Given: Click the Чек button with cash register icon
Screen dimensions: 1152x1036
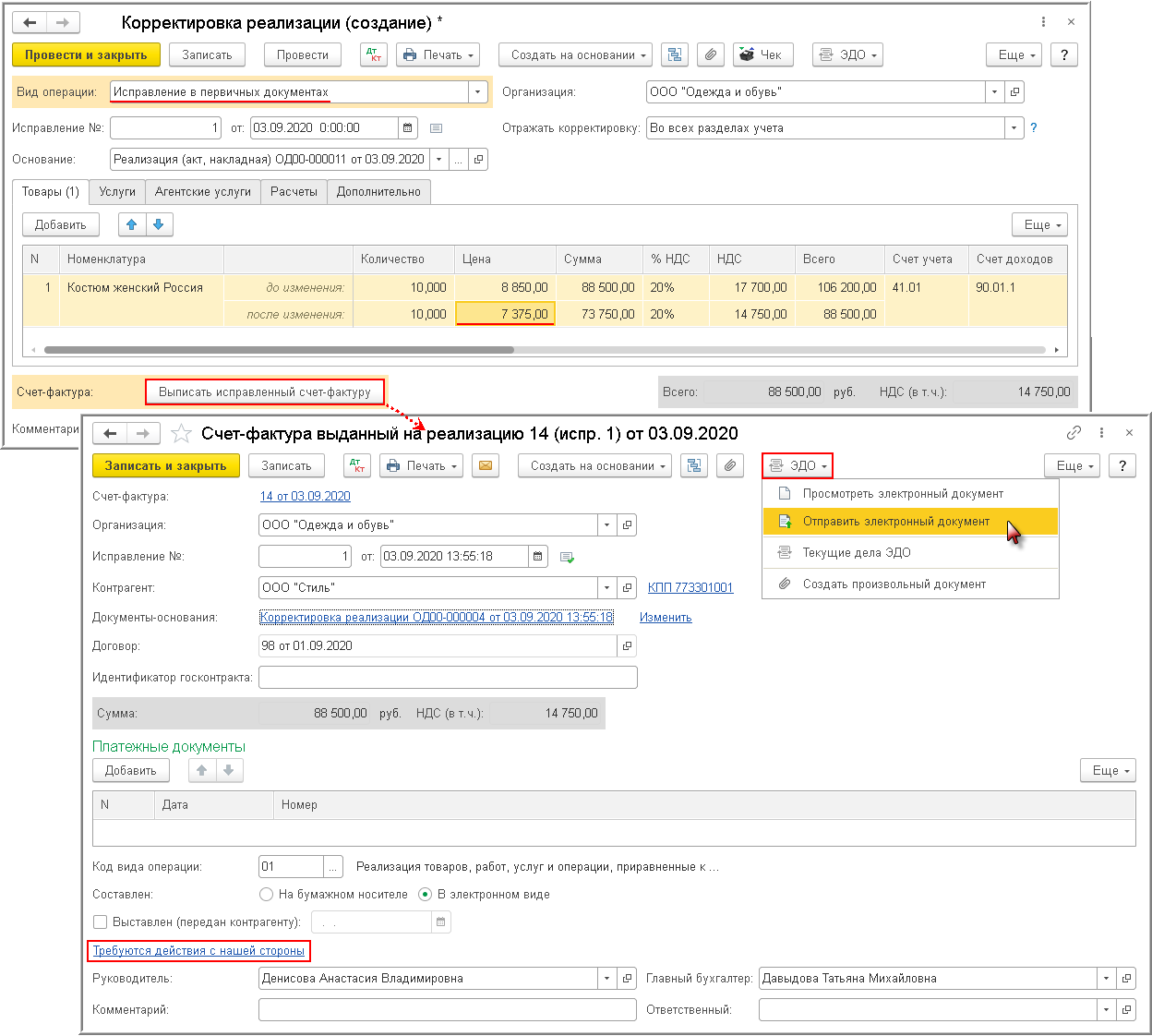Looking at the screenshot, I should (762, 55).
